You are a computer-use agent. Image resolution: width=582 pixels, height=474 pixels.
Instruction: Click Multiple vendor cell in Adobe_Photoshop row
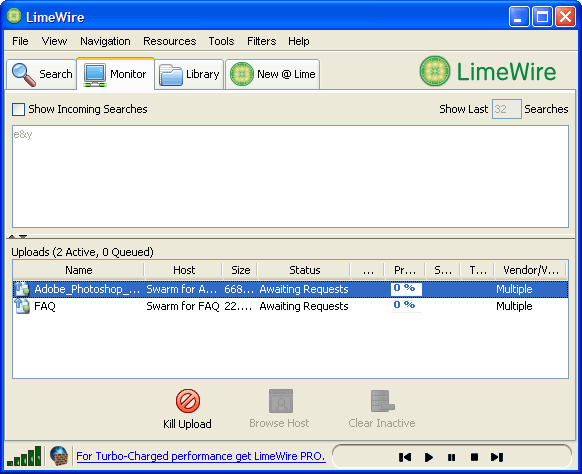(514, 289)
